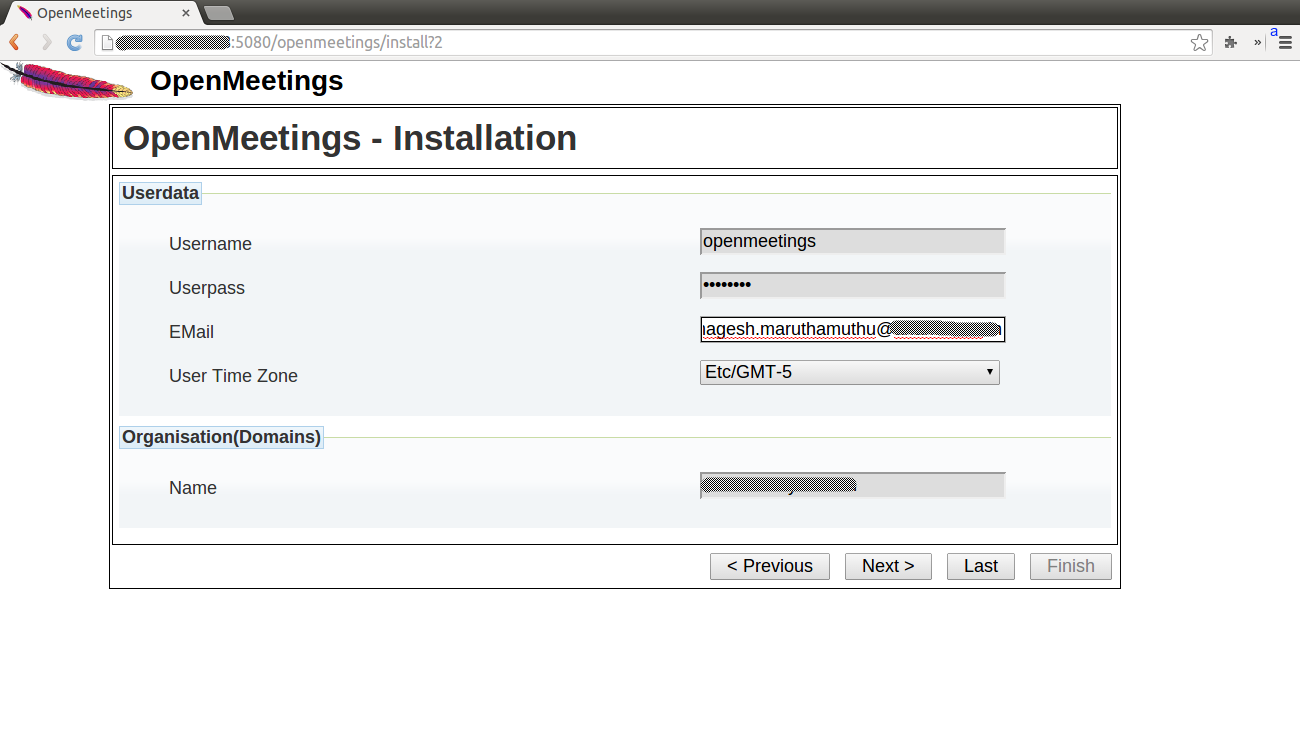Proceed with the Next > button
Viewport: 1300px width, 744px height.
point(888,566)
